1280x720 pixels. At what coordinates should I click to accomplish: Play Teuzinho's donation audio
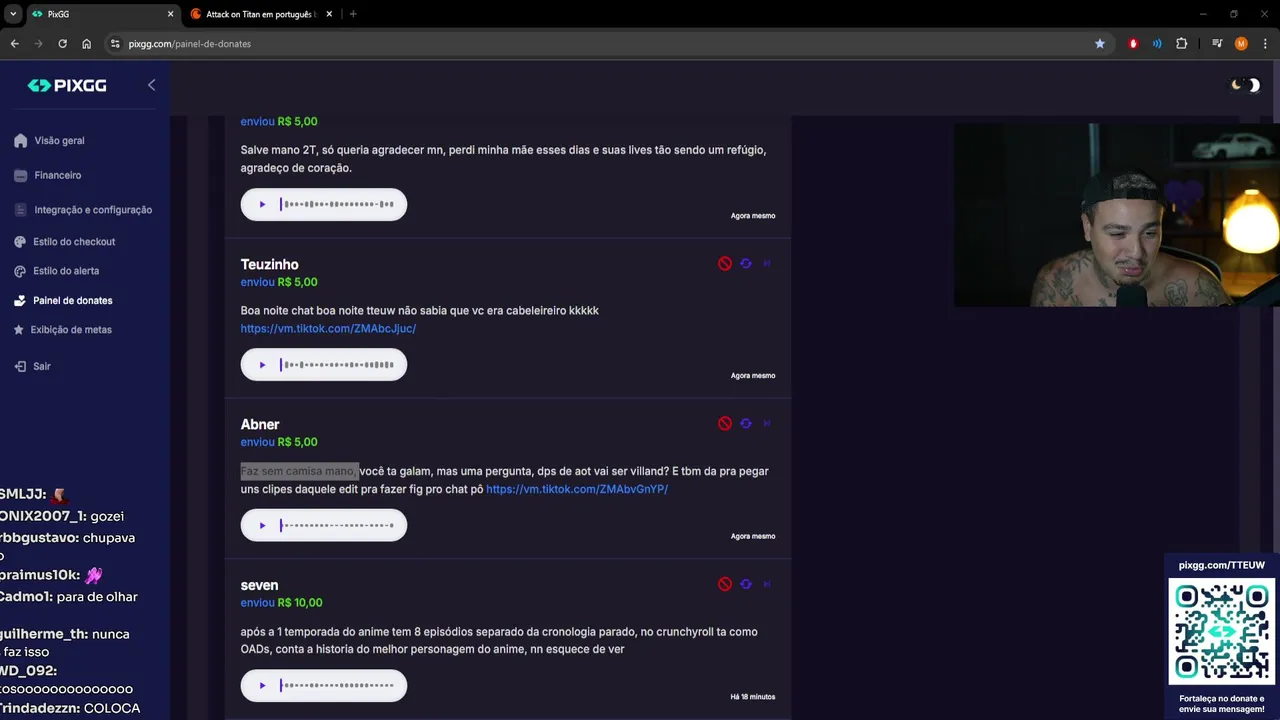[262, 365]
